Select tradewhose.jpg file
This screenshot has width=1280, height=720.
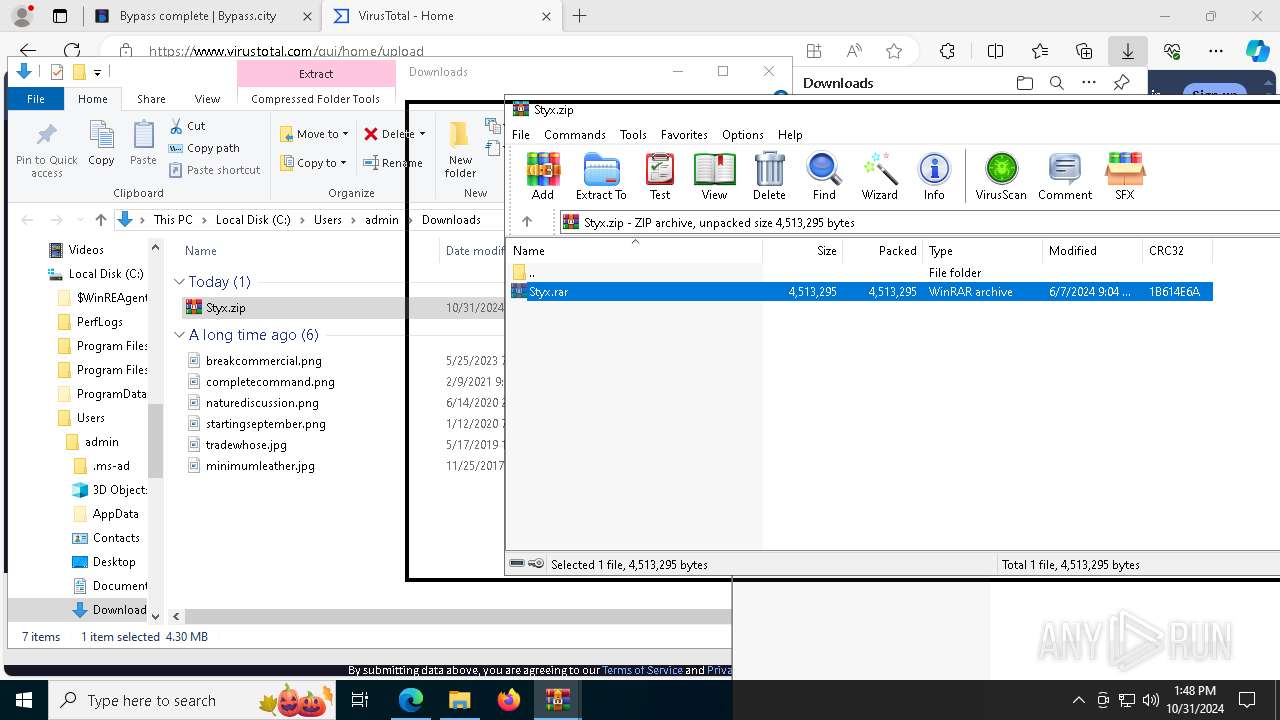coord(246,445)
